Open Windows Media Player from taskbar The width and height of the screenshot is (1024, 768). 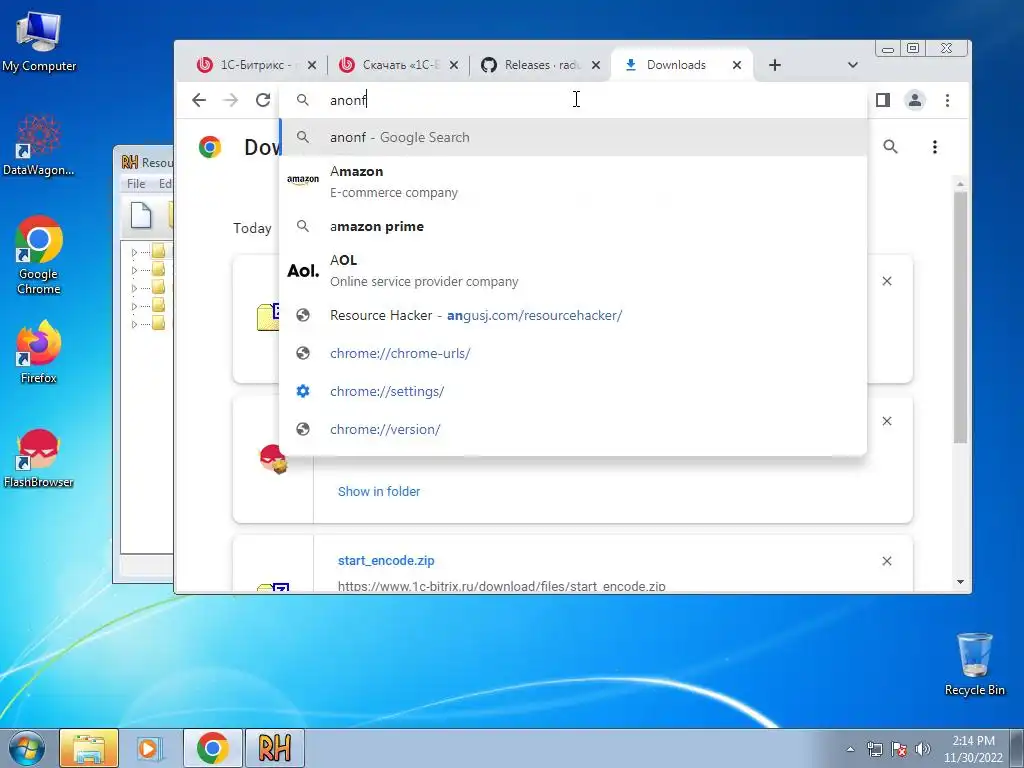pos(150,748)
